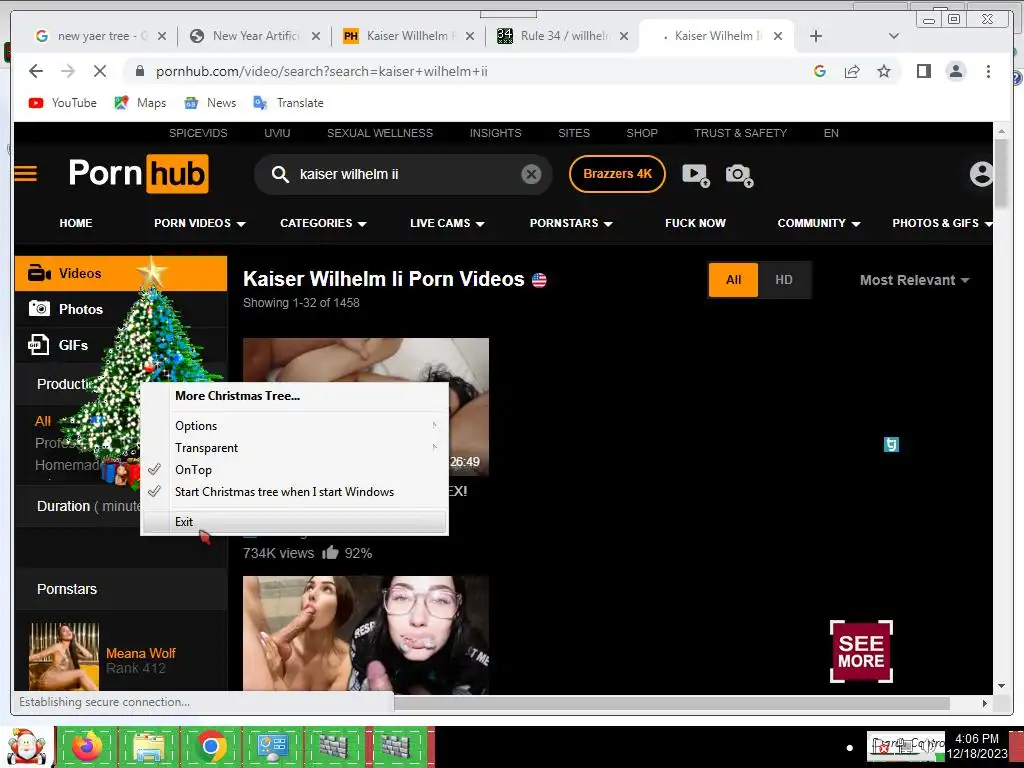The height and width of the screenshot is (768, 1024).
Task: Click the magnifier icon in the site search box
Action: pos(280,174)
